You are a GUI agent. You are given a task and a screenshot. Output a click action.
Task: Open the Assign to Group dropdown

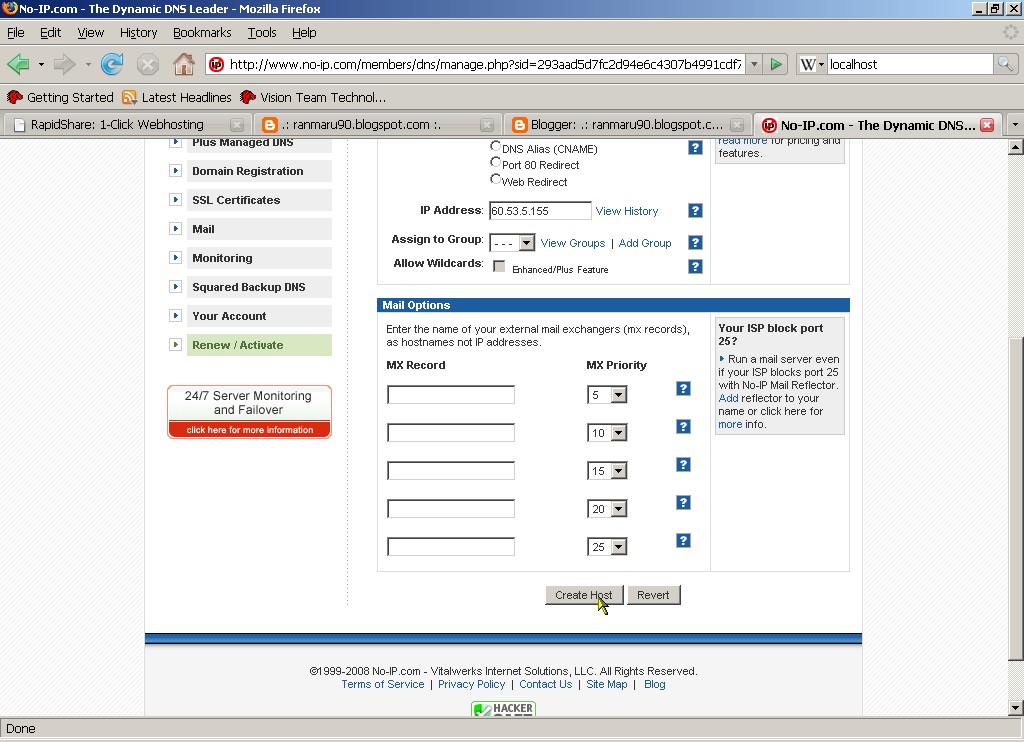(513, 243)
